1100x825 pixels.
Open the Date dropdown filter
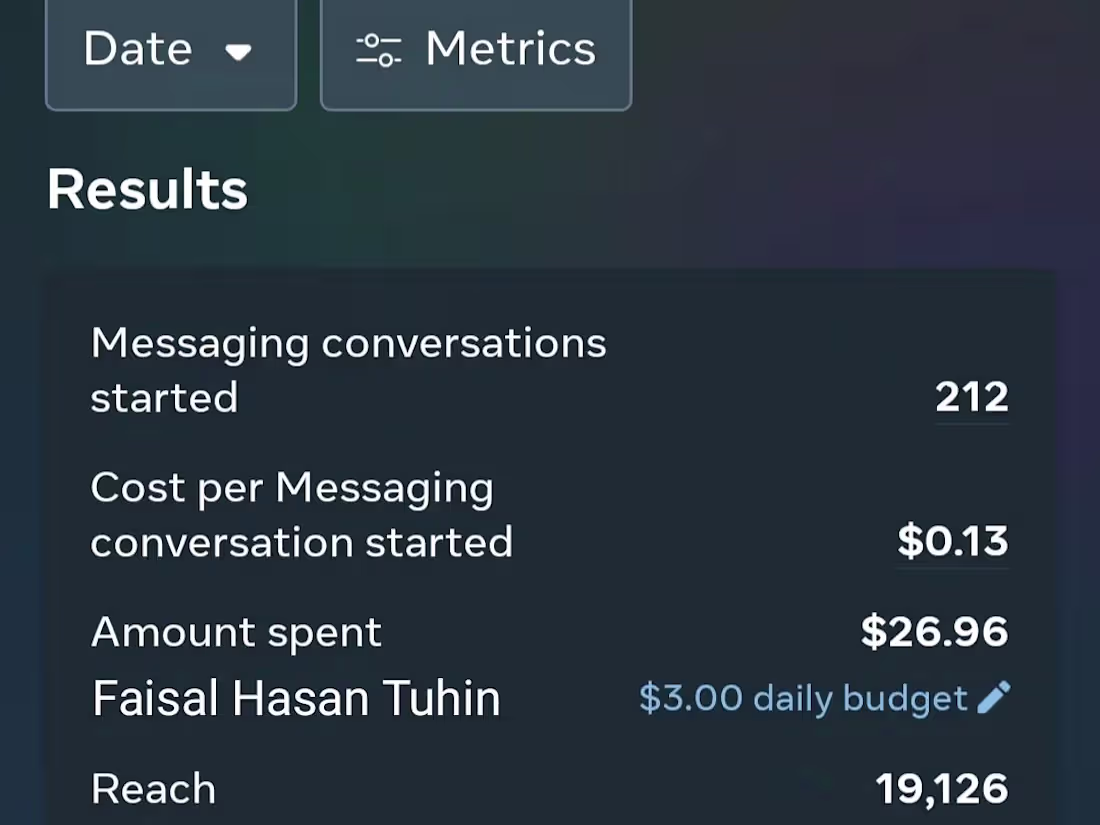pyautogui.click(x=171, y=50)
